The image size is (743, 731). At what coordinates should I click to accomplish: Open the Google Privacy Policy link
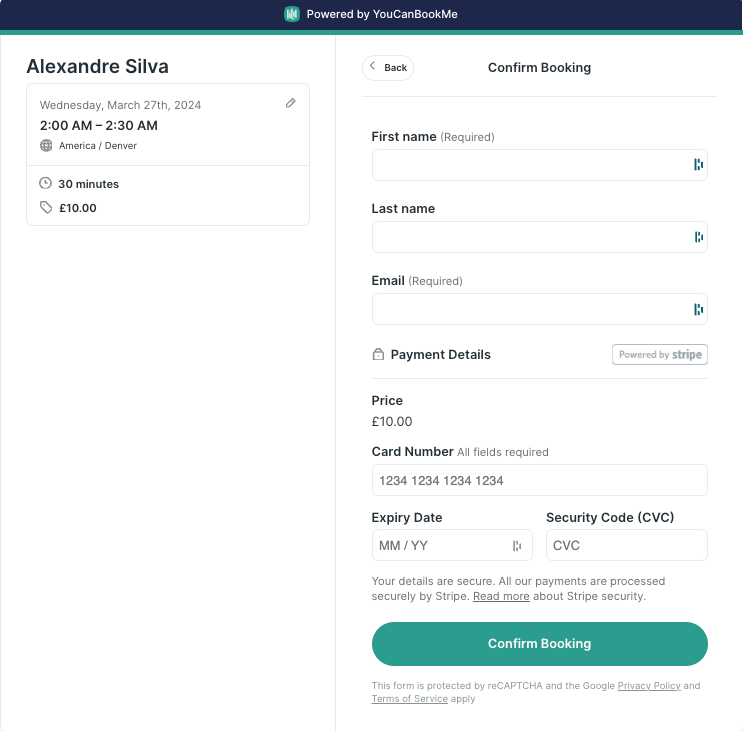click(649, 686)
